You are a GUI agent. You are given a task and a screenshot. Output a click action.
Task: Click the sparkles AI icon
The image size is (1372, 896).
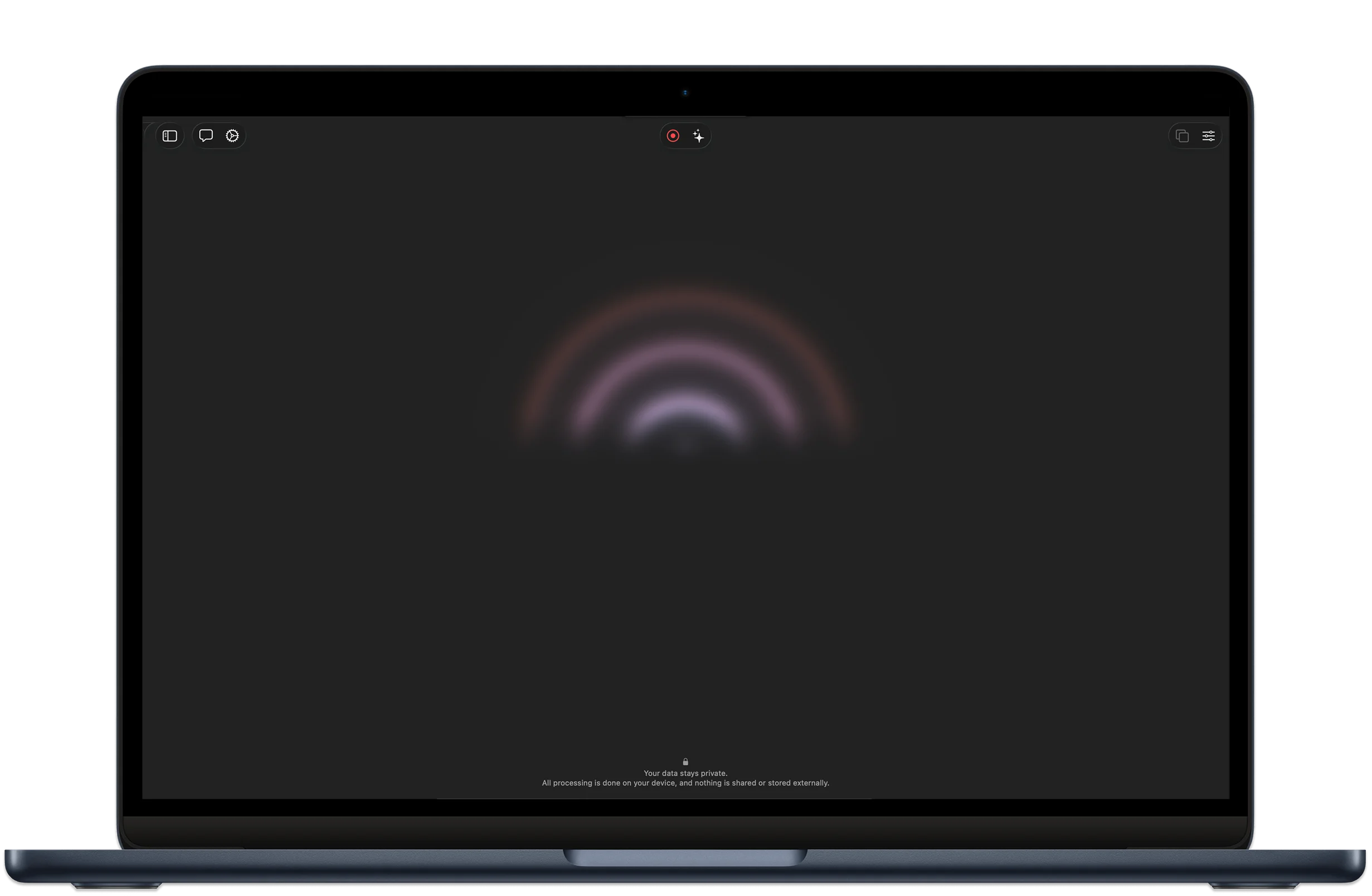click(x=698, y=136)
